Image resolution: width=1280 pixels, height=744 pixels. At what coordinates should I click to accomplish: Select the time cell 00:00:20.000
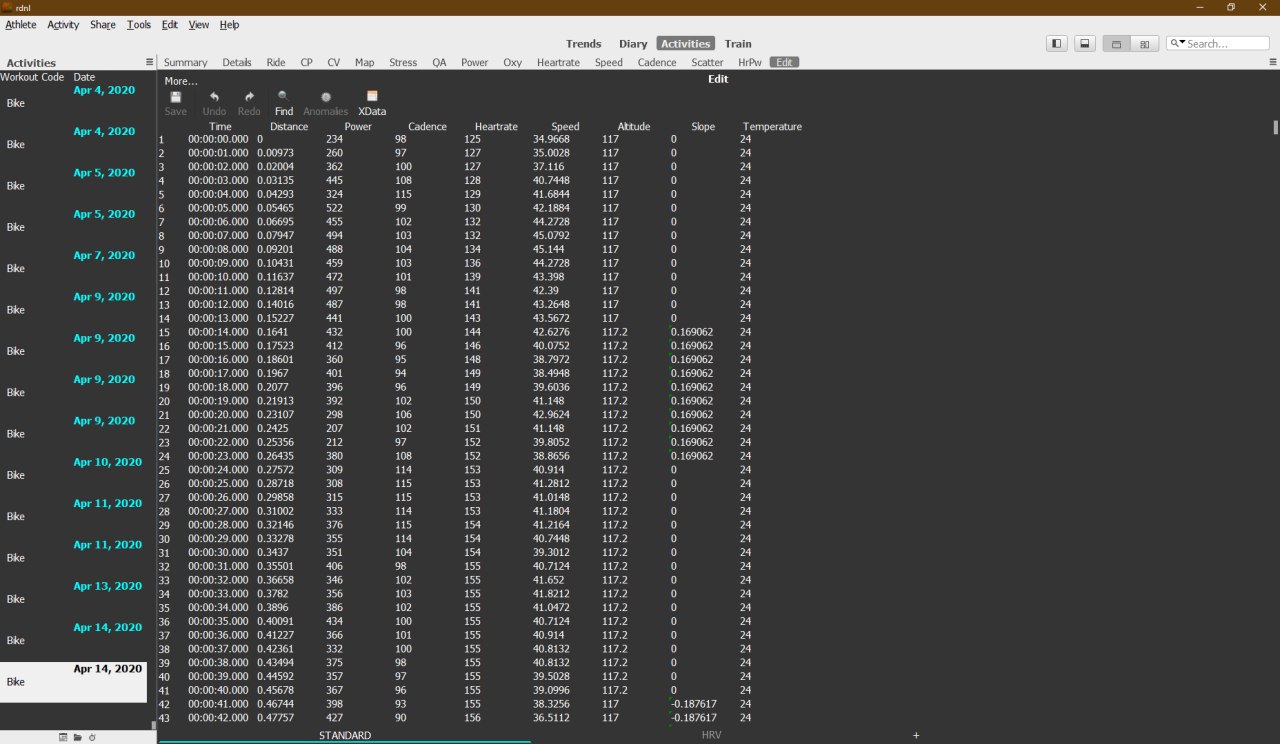pos(218,415)
